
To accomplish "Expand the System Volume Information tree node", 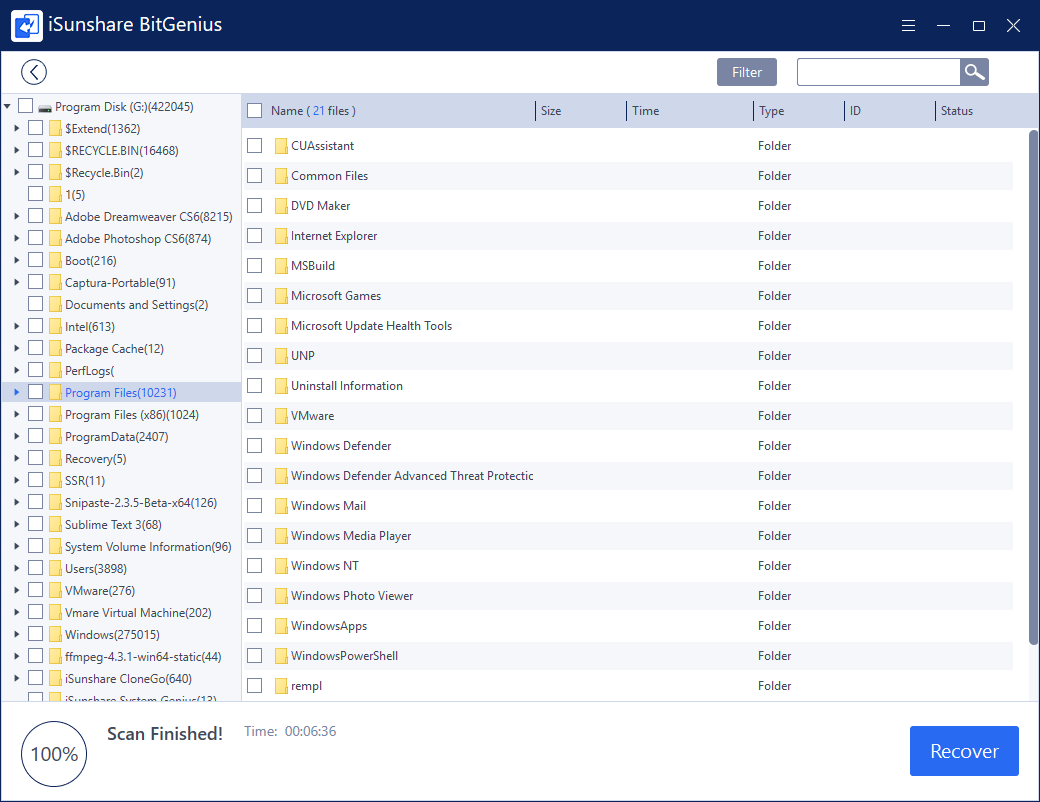I will [x=17, y=546].
